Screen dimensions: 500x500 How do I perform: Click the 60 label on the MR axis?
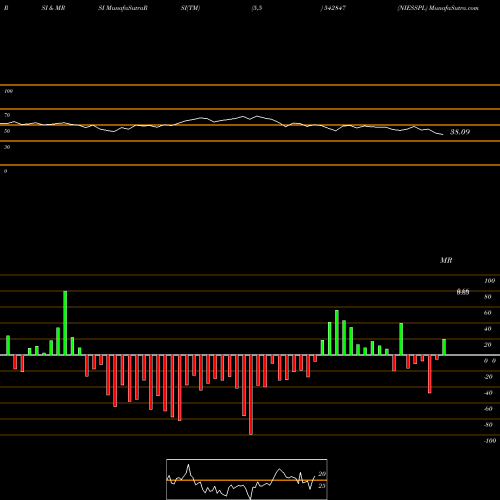click(488, 313)
